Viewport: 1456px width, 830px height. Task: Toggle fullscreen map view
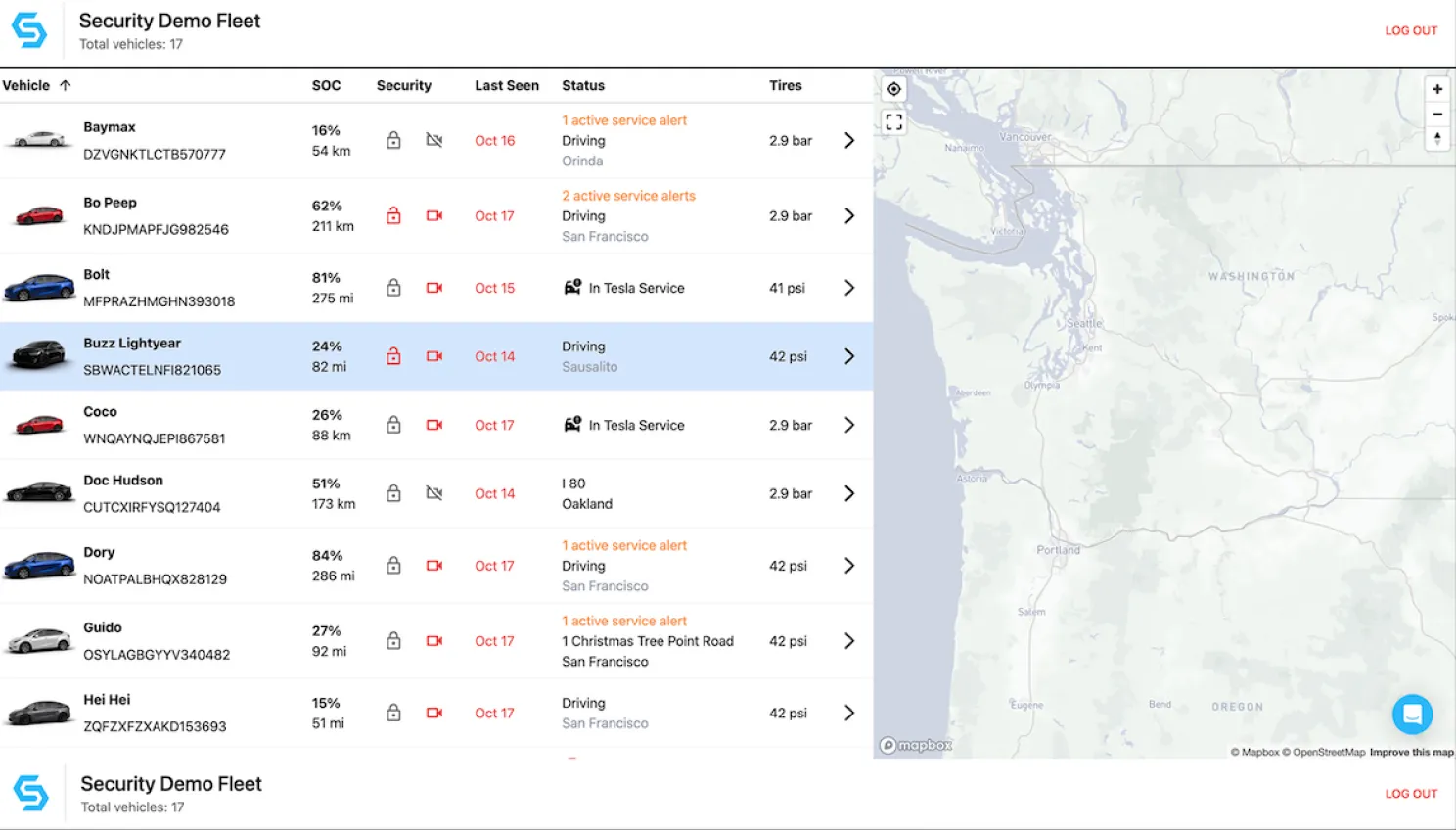(894, 122)
